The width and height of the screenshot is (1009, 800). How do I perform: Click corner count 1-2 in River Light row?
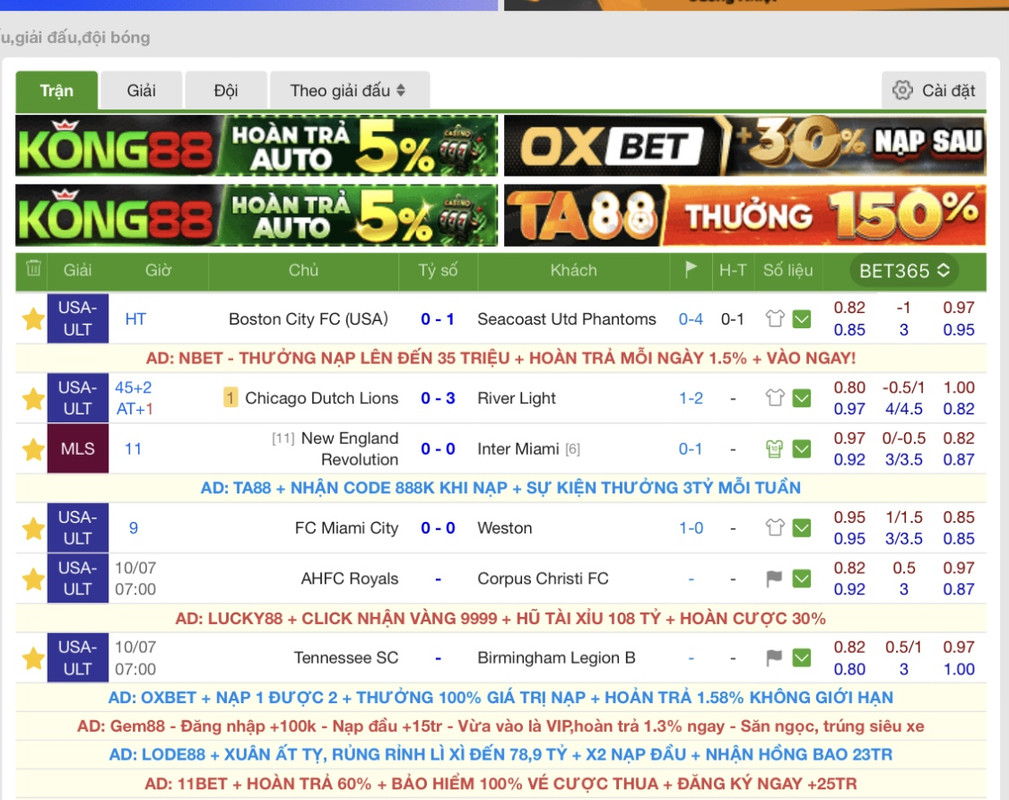pyautogui.click(x=690, y=398)
